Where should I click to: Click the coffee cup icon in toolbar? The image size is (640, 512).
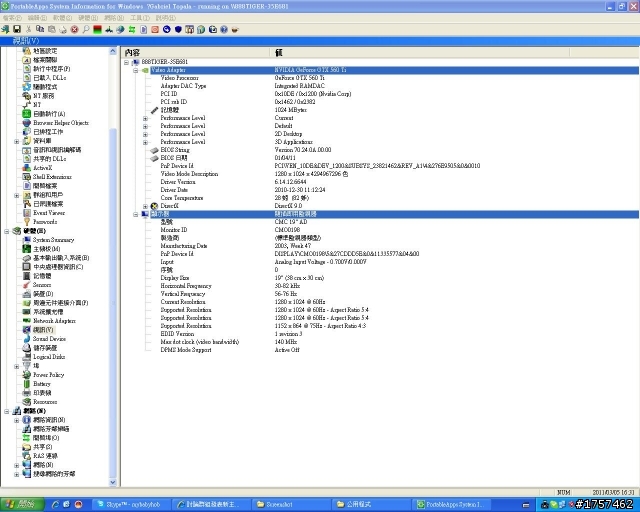235,29
